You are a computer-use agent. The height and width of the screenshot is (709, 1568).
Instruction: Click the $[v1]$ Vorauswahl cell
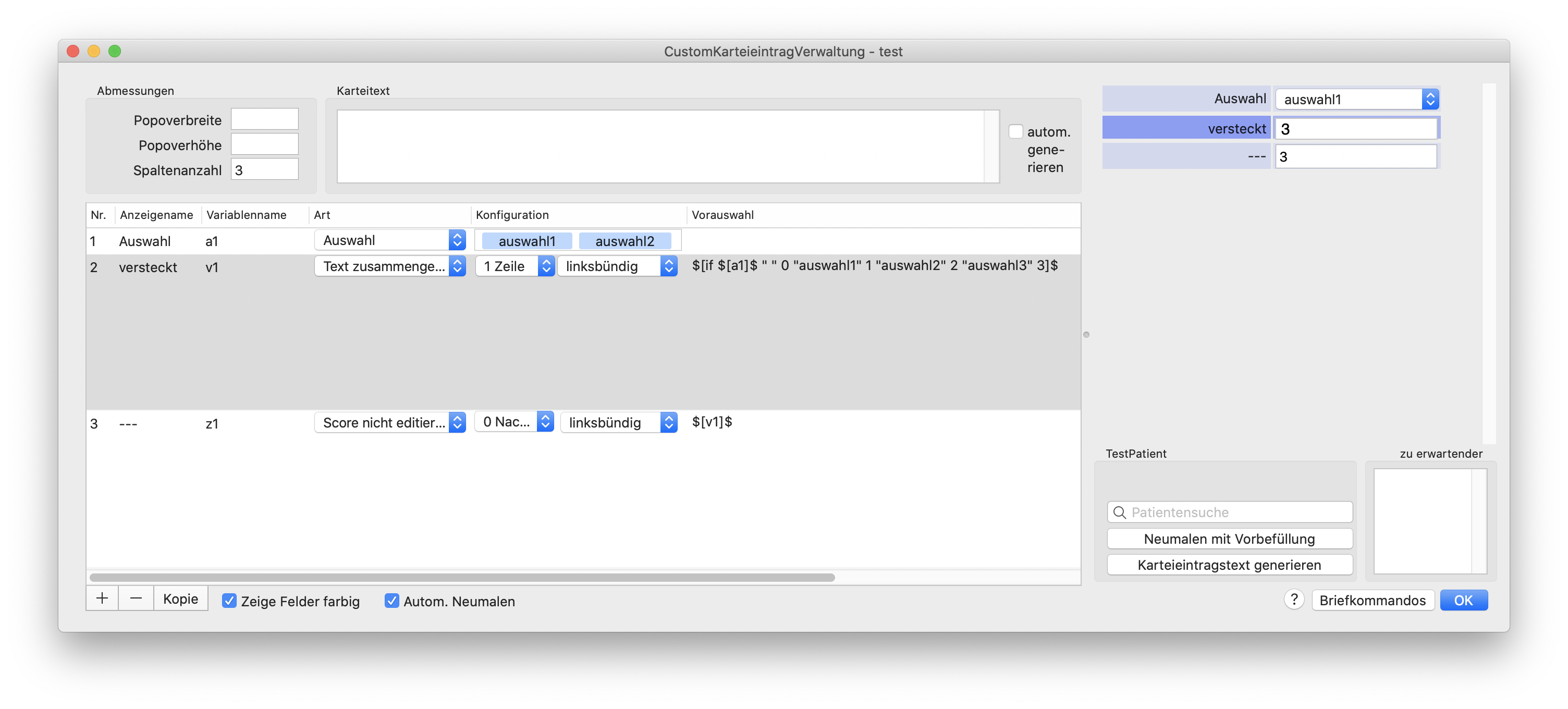pos(712,422)
